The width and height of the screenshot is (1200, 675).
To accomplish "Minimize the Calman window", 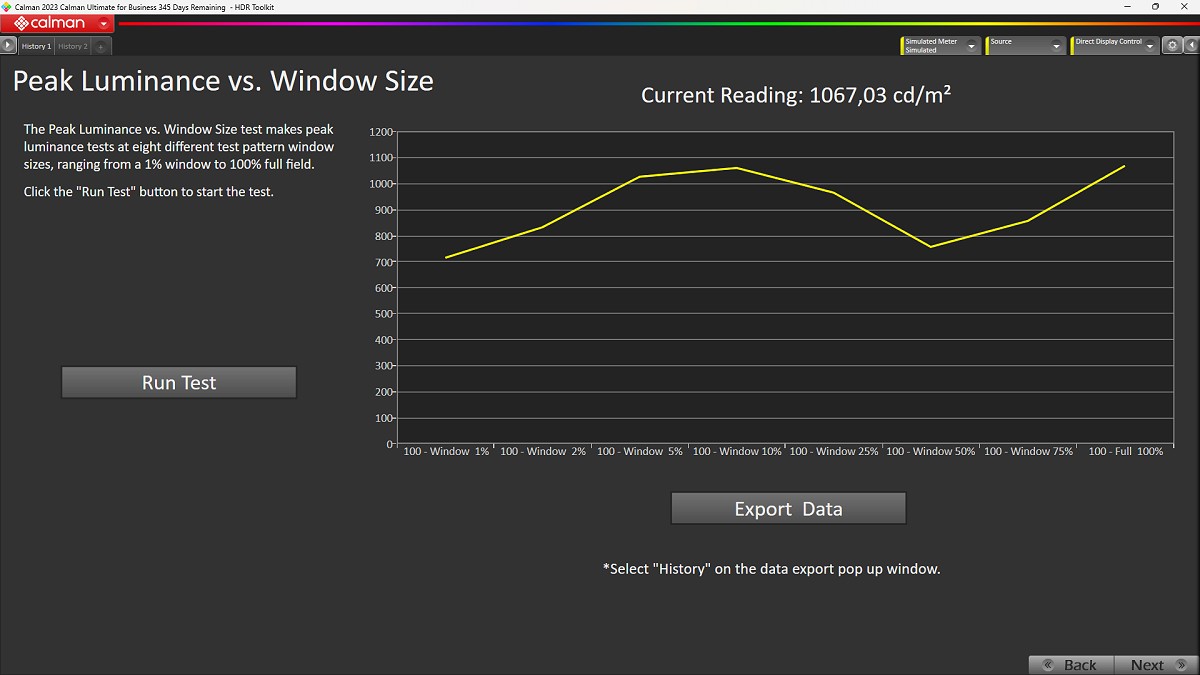I will coord(1127,7).
